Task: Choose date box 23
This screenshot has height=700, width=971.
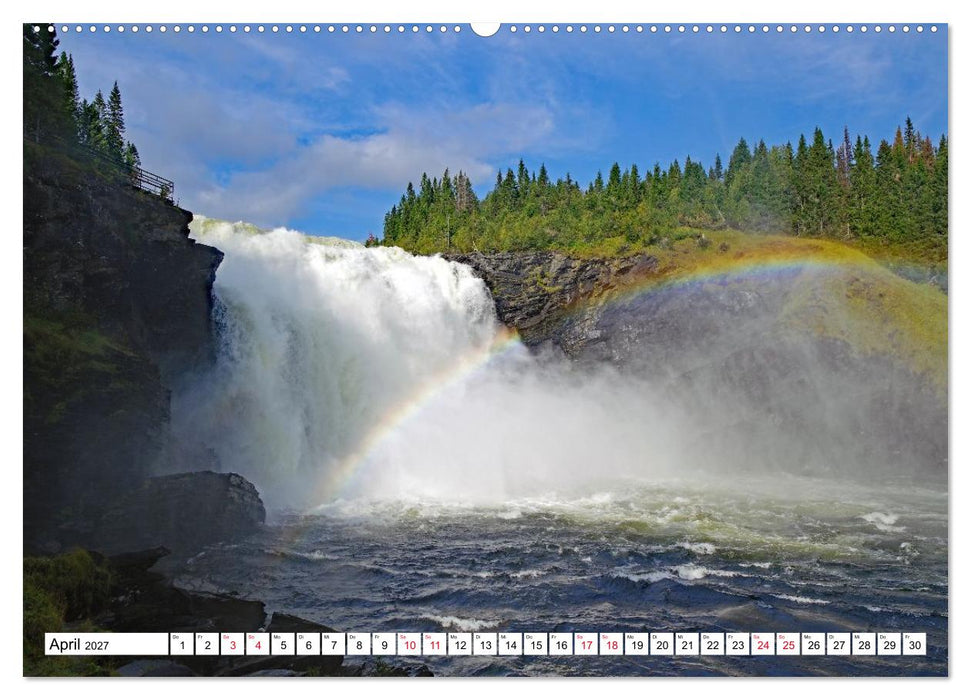Action: [x=738, y=644]
